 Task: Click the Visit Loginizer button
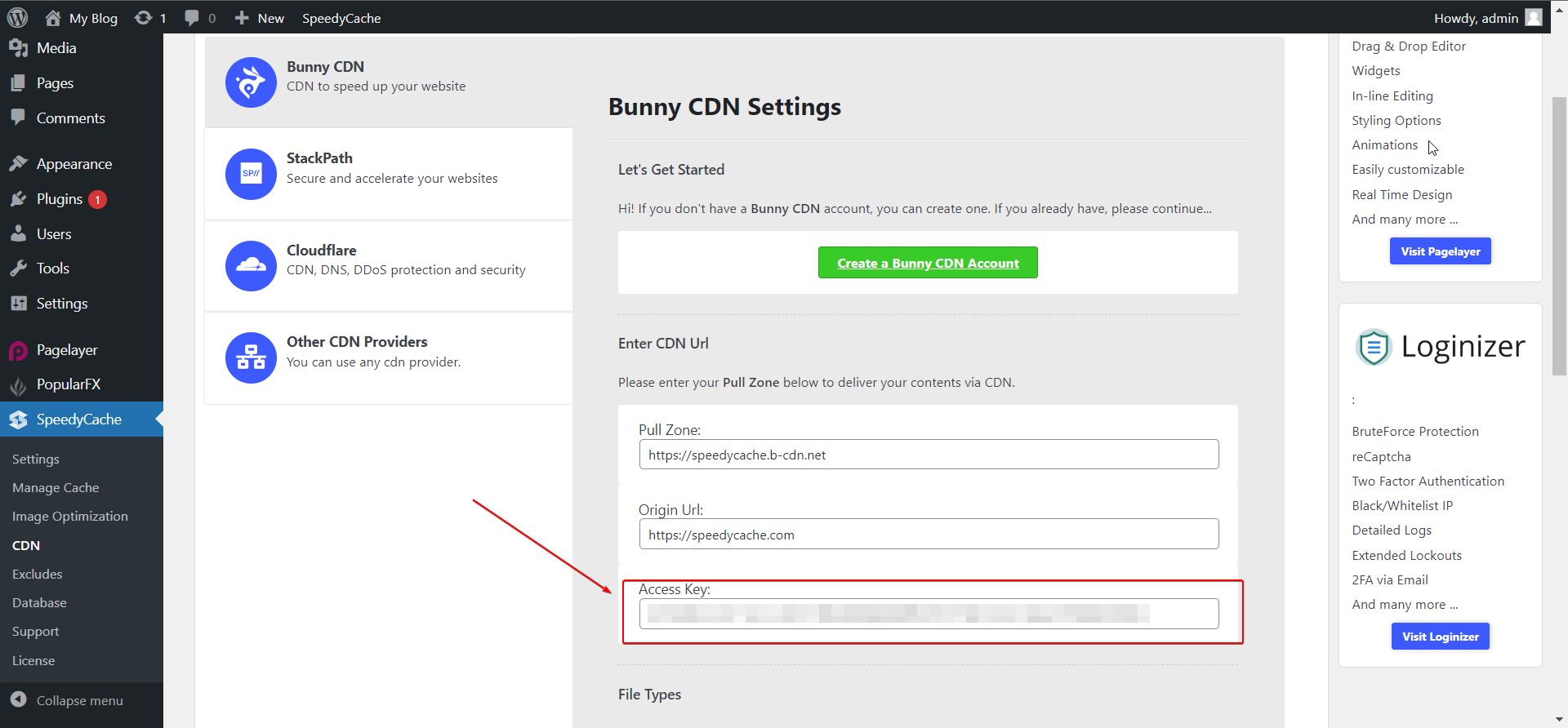click(x=1441, y=637)
